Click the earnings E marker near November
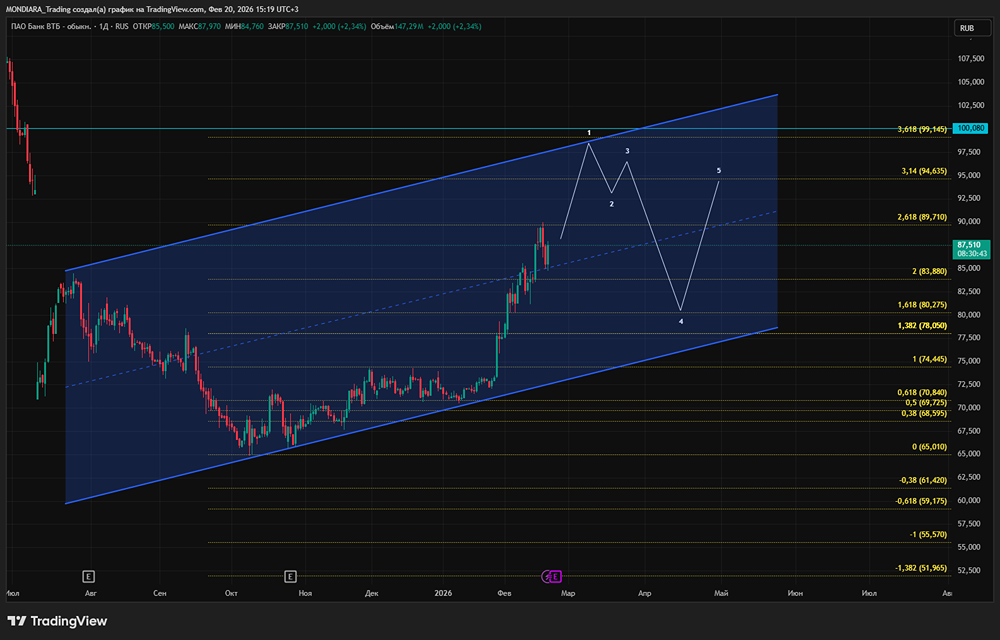1000x640 pixels. 290,576
